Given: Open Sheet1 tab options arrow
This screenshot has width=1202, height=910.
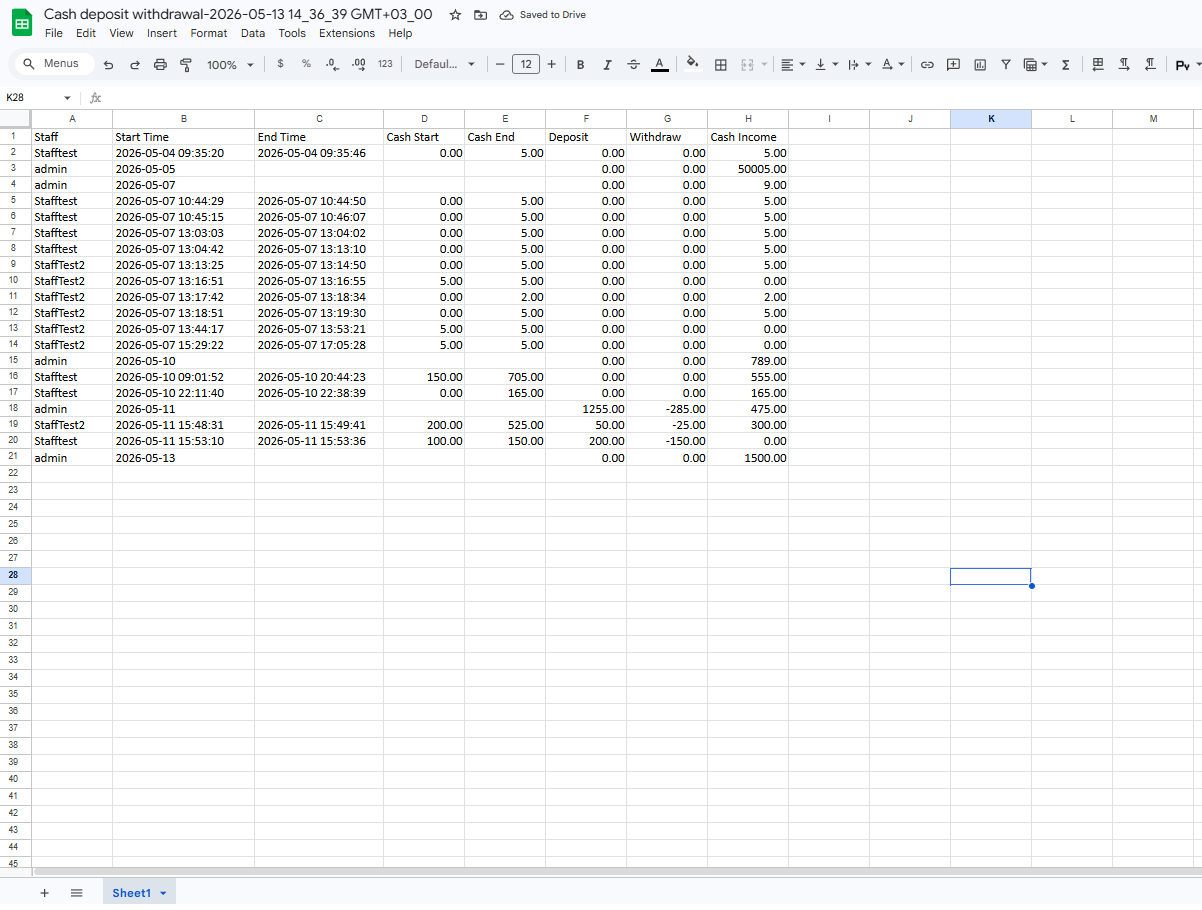Looking at the screenshot, I should click(x=163, y=893).
